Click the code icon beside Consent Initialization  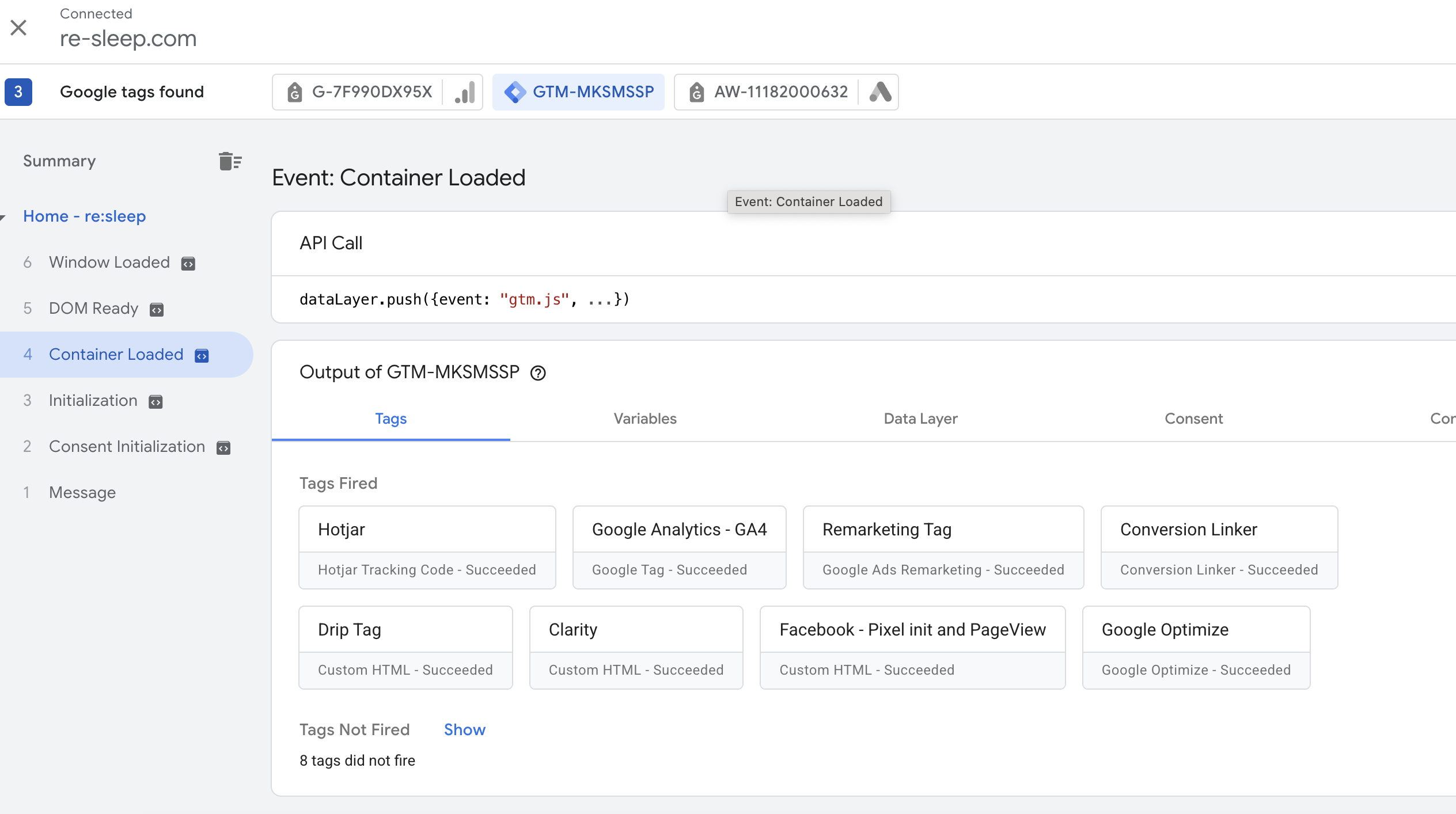[x=223, y=448]
